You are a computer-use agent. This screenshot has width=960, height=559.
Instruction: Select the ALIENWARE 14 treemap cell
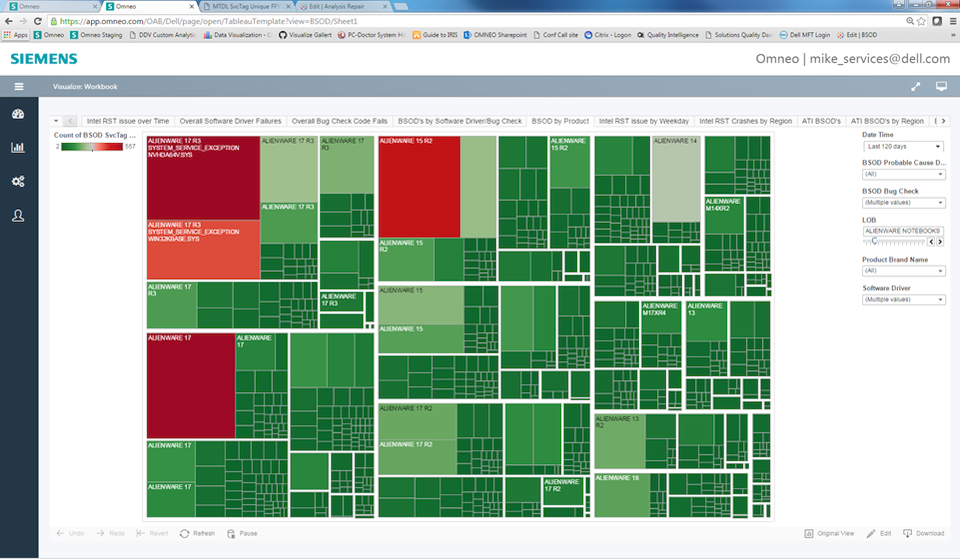[x=676, y=179]
